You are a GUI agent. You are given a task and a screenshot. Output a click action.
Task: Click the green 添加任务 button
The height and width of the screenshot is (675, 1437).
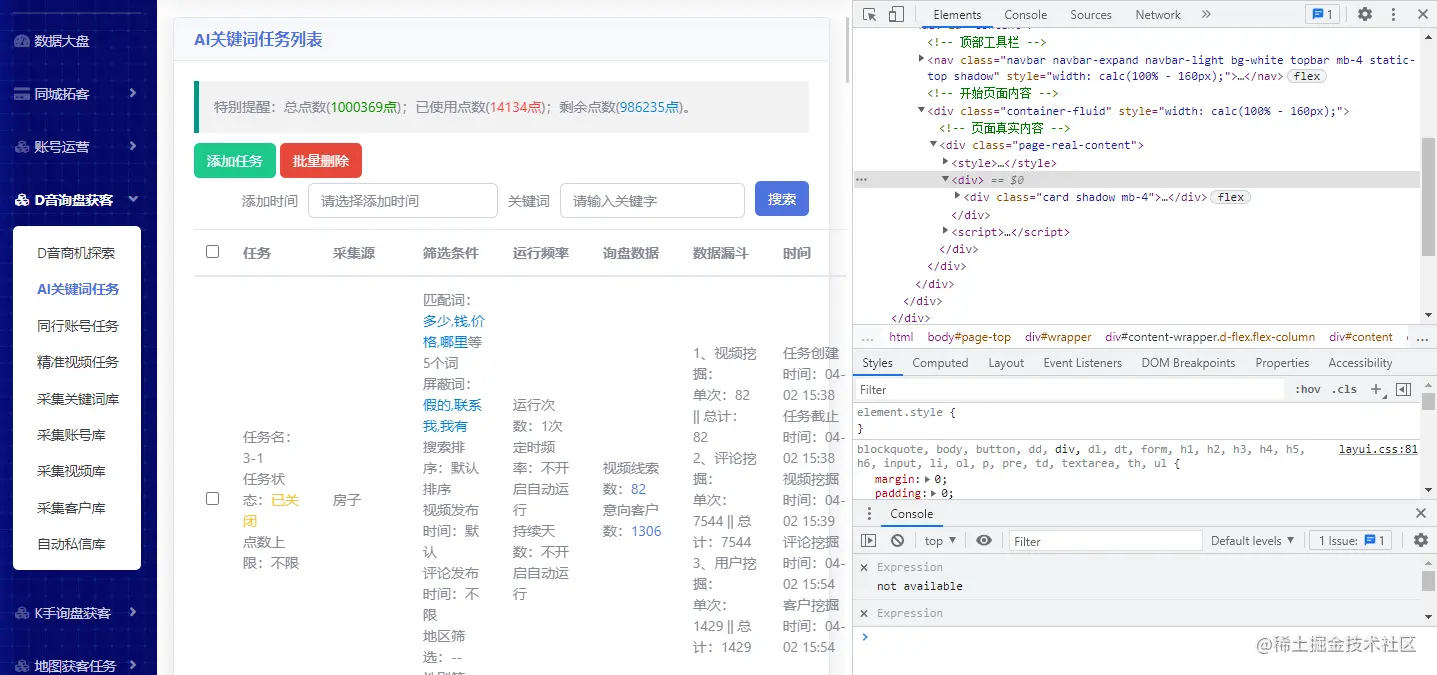point(234,161)
